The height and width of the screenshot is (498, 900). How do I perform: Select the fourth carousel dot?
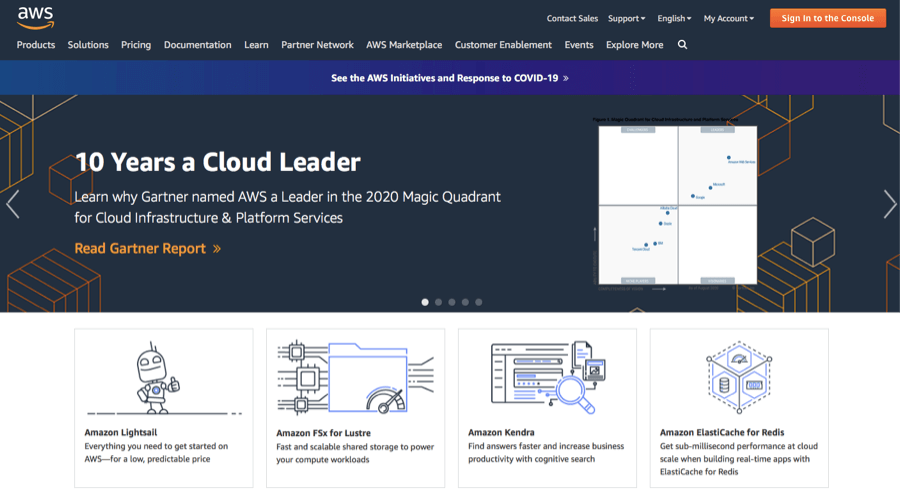point(465,302)
